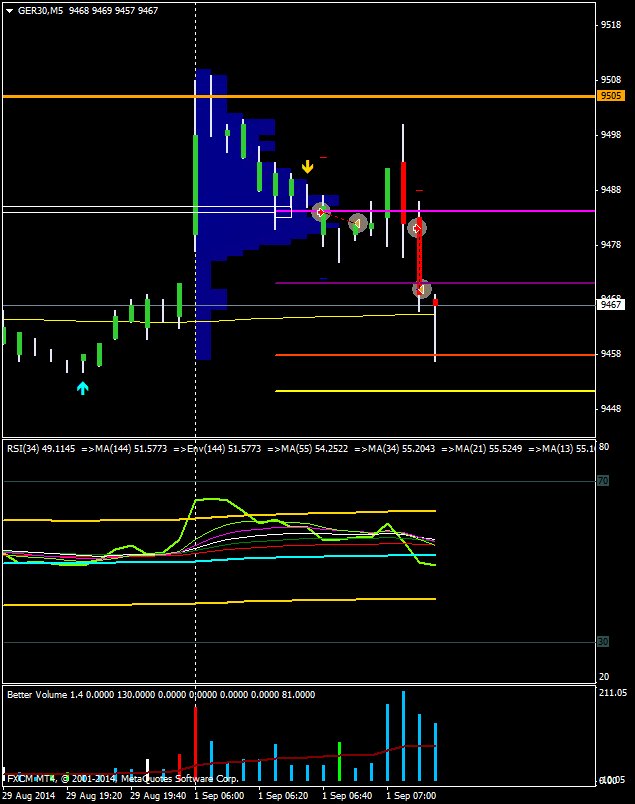Click the yellow down arrow signal marker
The width and height of the screenshot is (635, 804).
pos(308,167)
